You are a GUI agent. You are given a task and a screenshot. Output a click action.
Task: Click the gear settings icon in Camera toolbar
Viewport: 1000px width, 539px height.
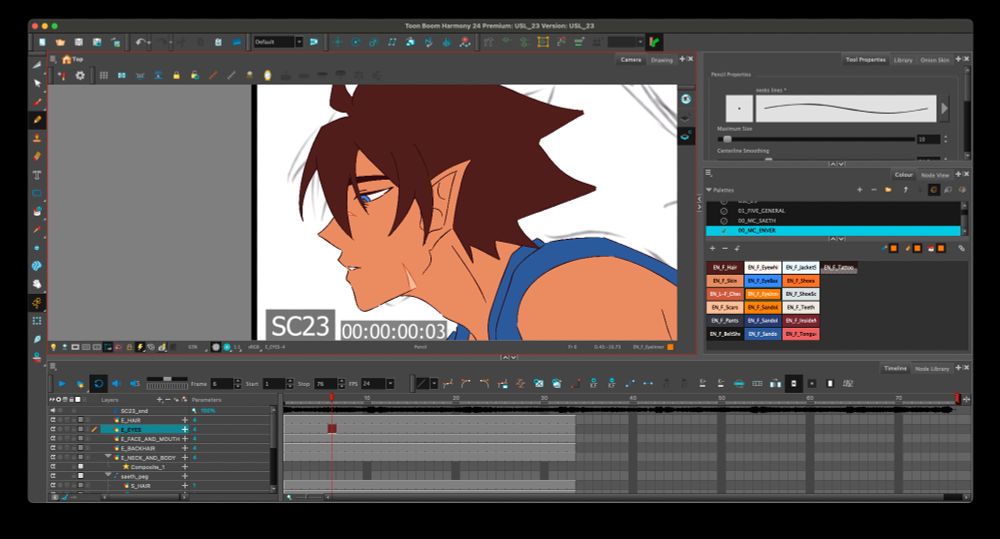point(80,75)
